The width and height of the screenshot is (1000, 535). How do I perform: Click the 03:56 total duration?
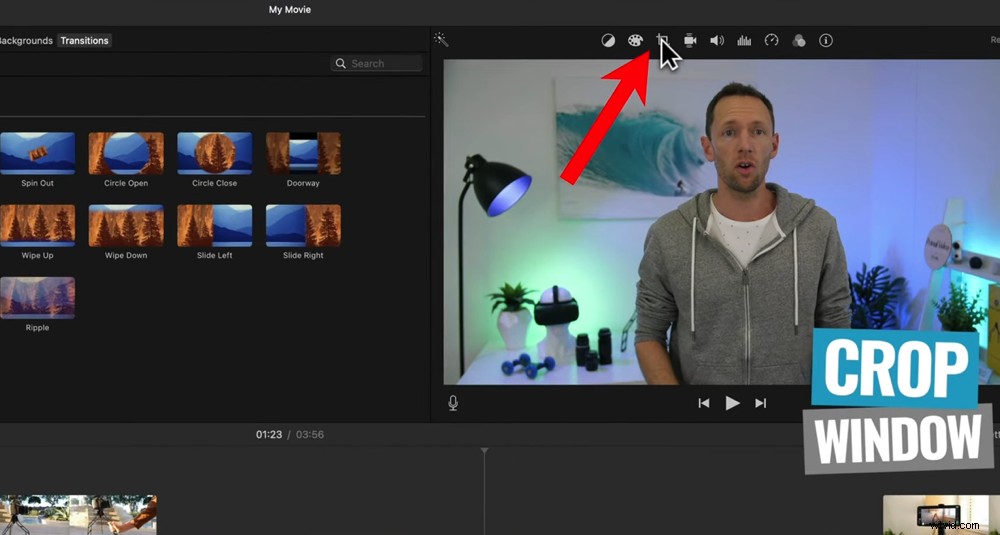[310, 434]
